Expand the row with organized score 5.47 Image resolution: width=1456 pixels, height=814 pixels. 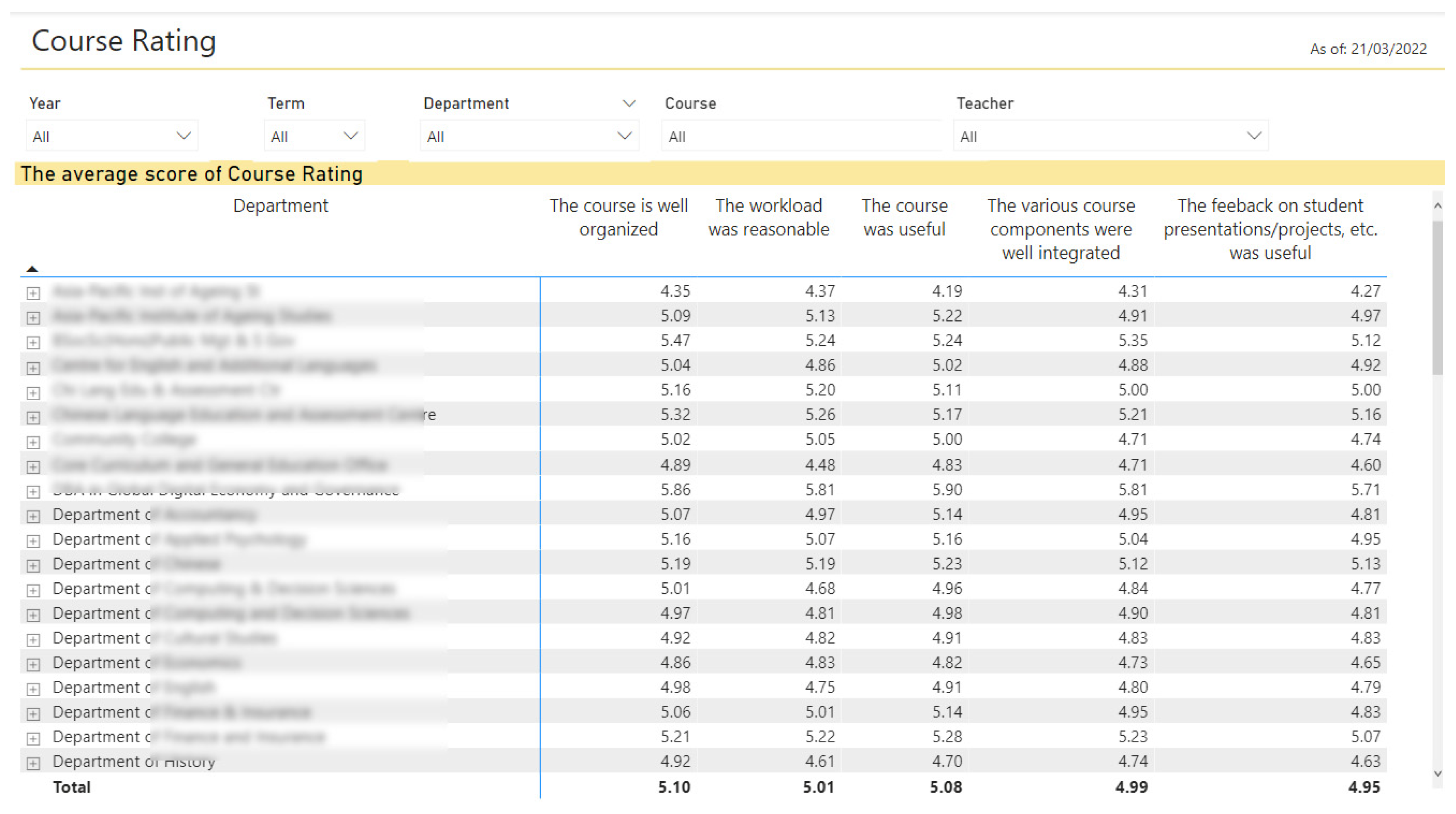[33, 343]
